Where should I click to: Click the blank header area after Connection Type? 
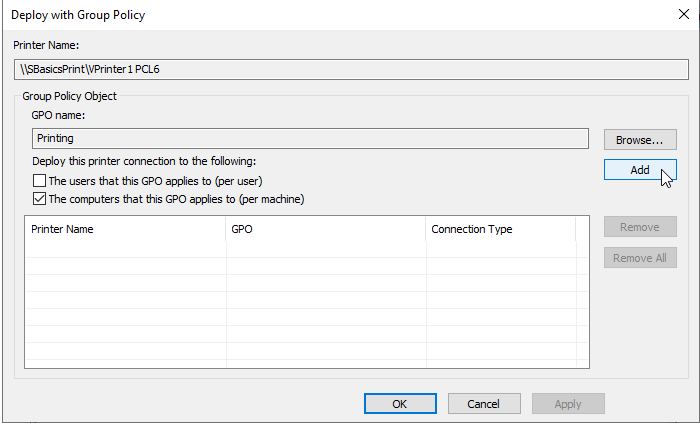click(582, 229)
